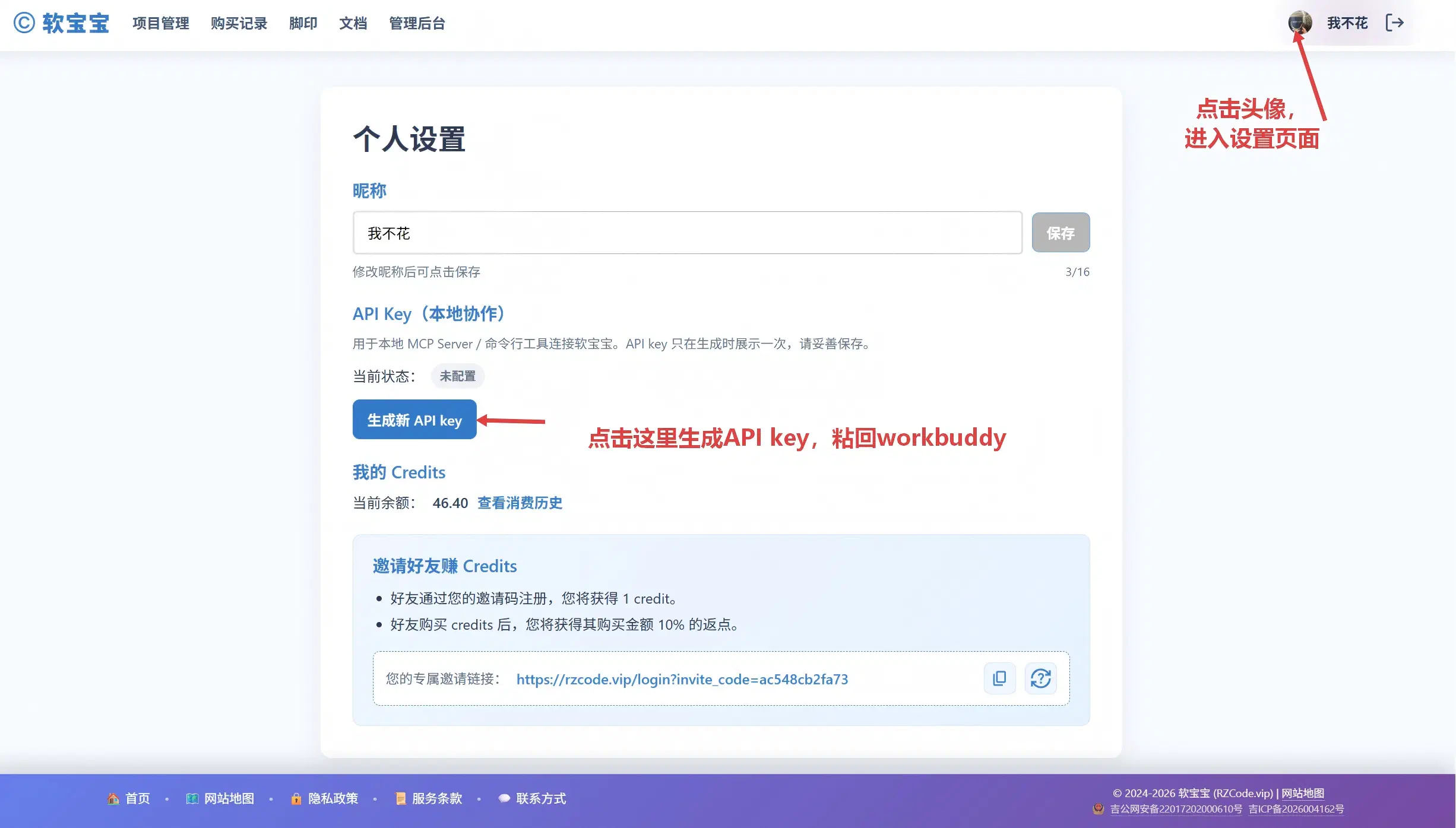
Task: Click the 个人设置 page heading
Action: pyautogui.click(x=409, y=139)
